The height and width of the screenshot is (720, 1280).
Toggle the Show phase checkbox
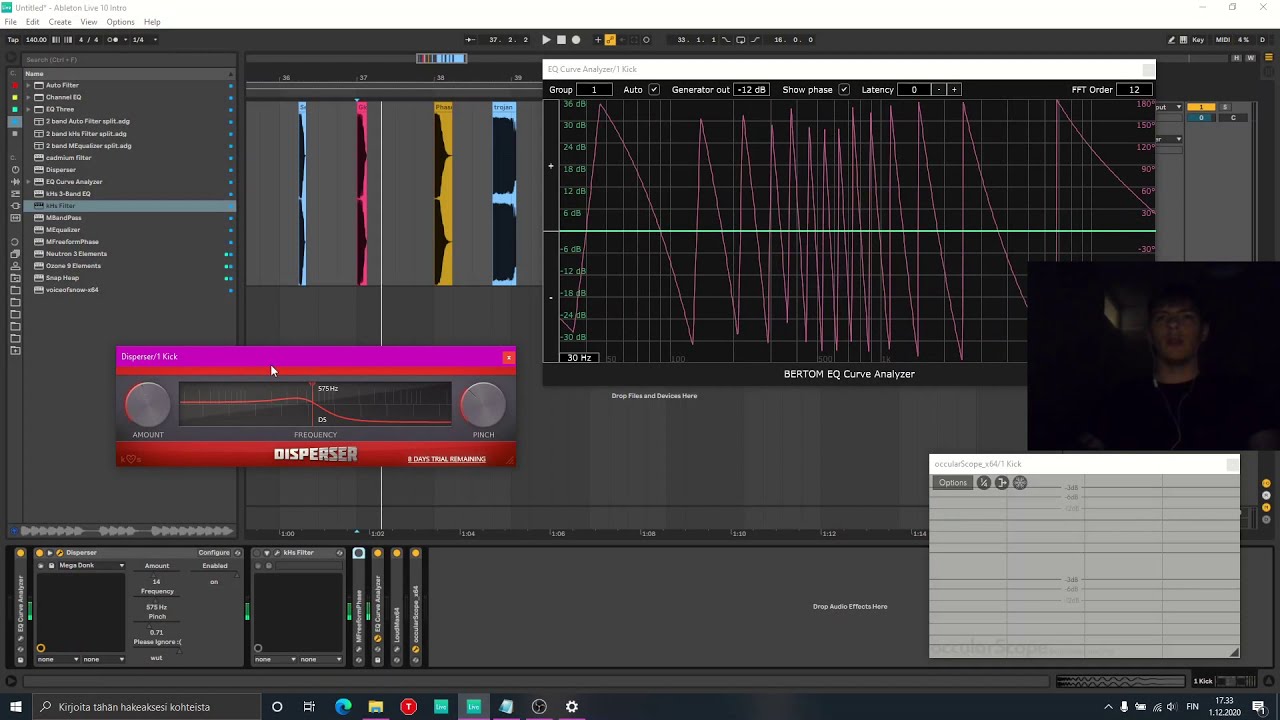[844, 90]
